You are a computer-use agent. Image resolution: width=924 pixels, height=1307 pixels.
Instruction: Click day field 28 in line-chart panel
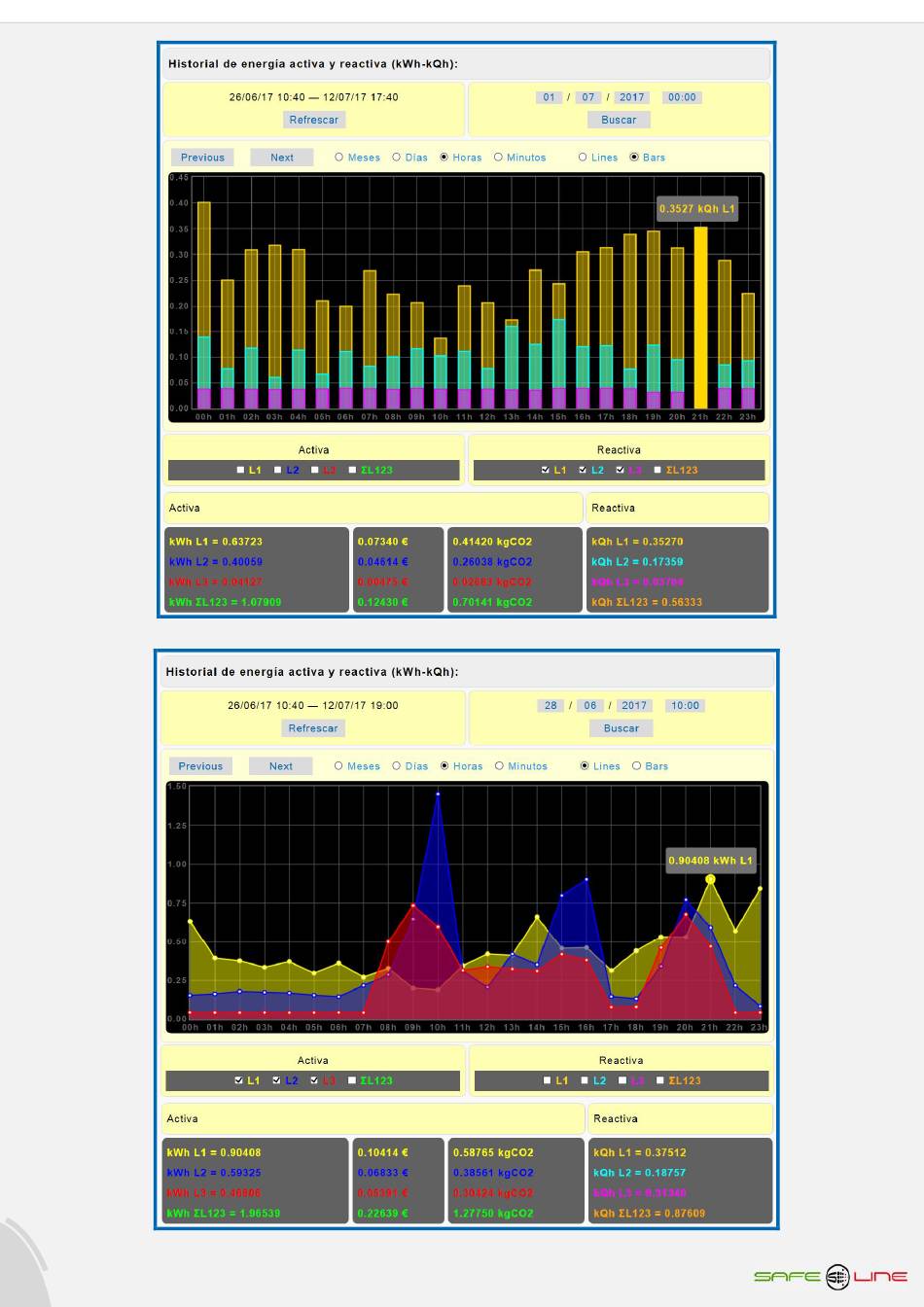551,706
